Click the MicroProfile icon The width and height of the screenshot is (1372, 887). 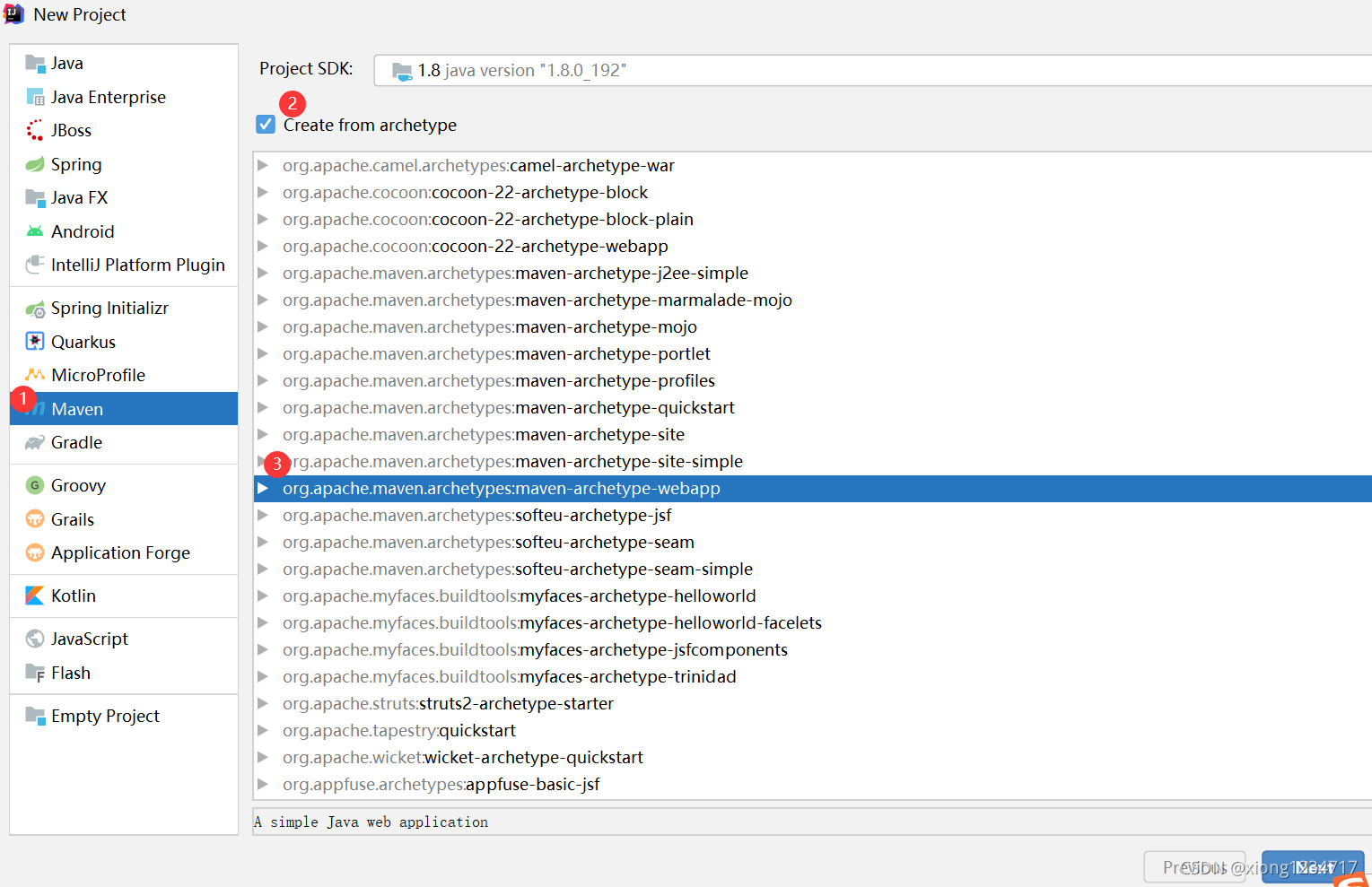[x=35, y=375]
